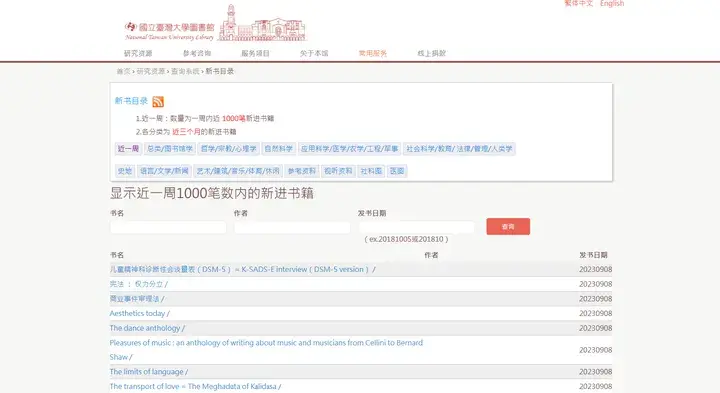Open the RSS feed icon beside 新书目录

(158, 101)
